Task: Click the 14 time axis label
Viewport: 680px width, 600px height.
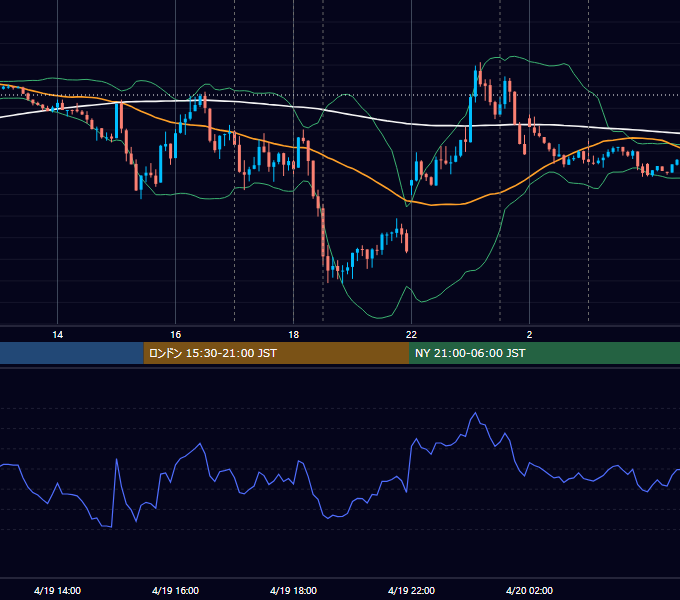Action: point(57,335)
